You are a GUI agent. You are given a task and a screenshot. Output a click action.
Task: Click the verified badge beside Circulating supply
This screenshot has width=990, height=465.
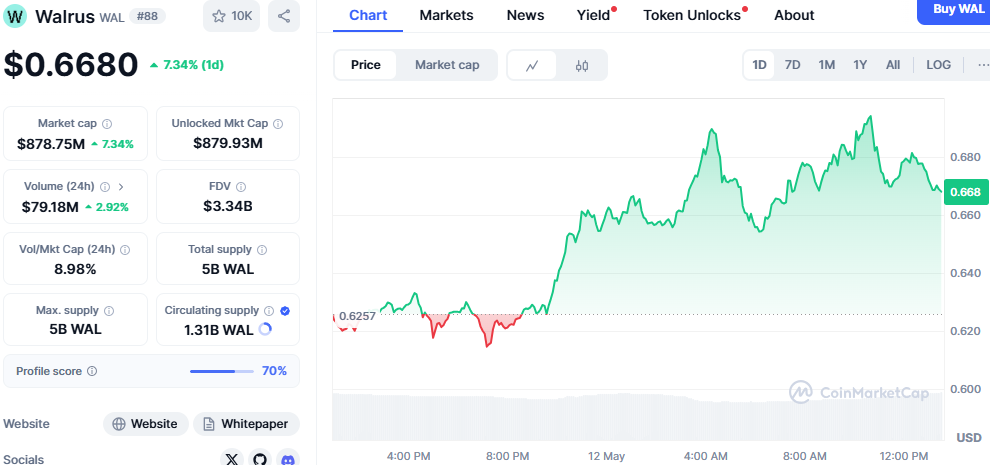click(x=285, y=311)
